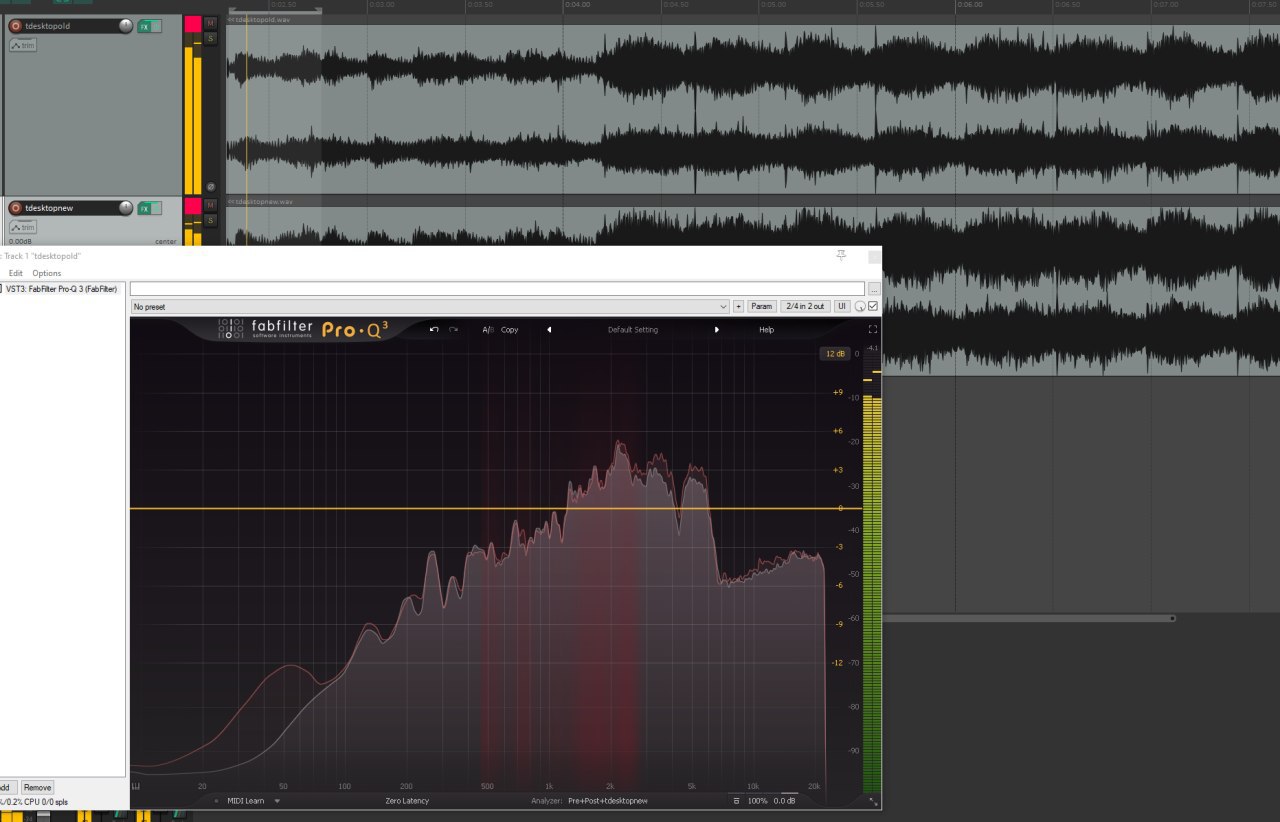The width and height of the screenshot is (1280, 822).
Task: Click timeline ruler at 6:00 marker
Action: [x=969, y=5]
